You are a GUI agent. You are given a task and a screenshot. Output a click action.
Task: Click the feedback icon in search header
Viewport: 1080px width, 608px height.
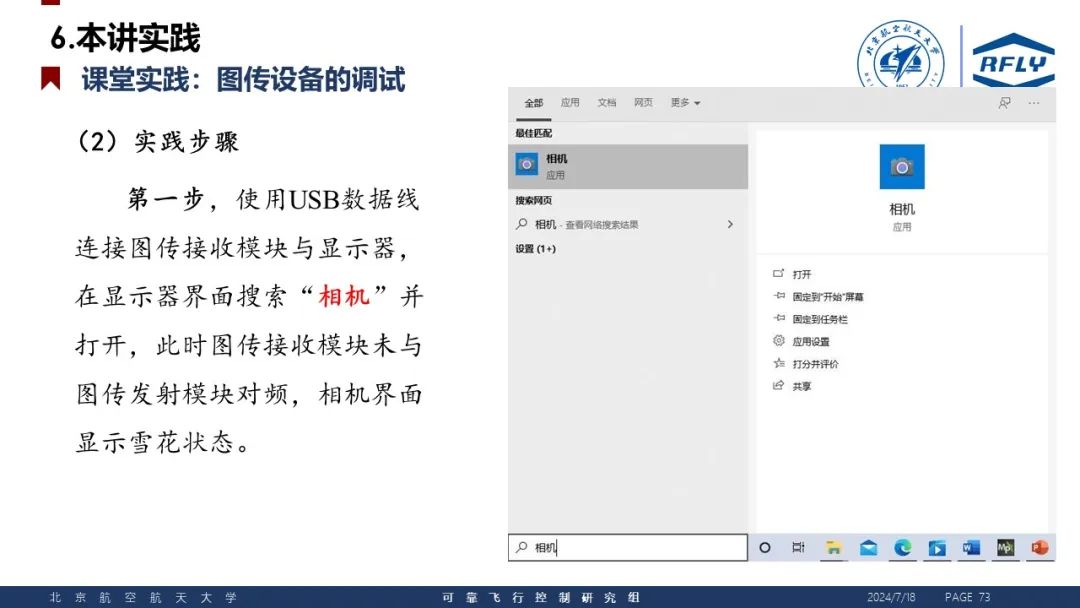tap(1004, 103)
